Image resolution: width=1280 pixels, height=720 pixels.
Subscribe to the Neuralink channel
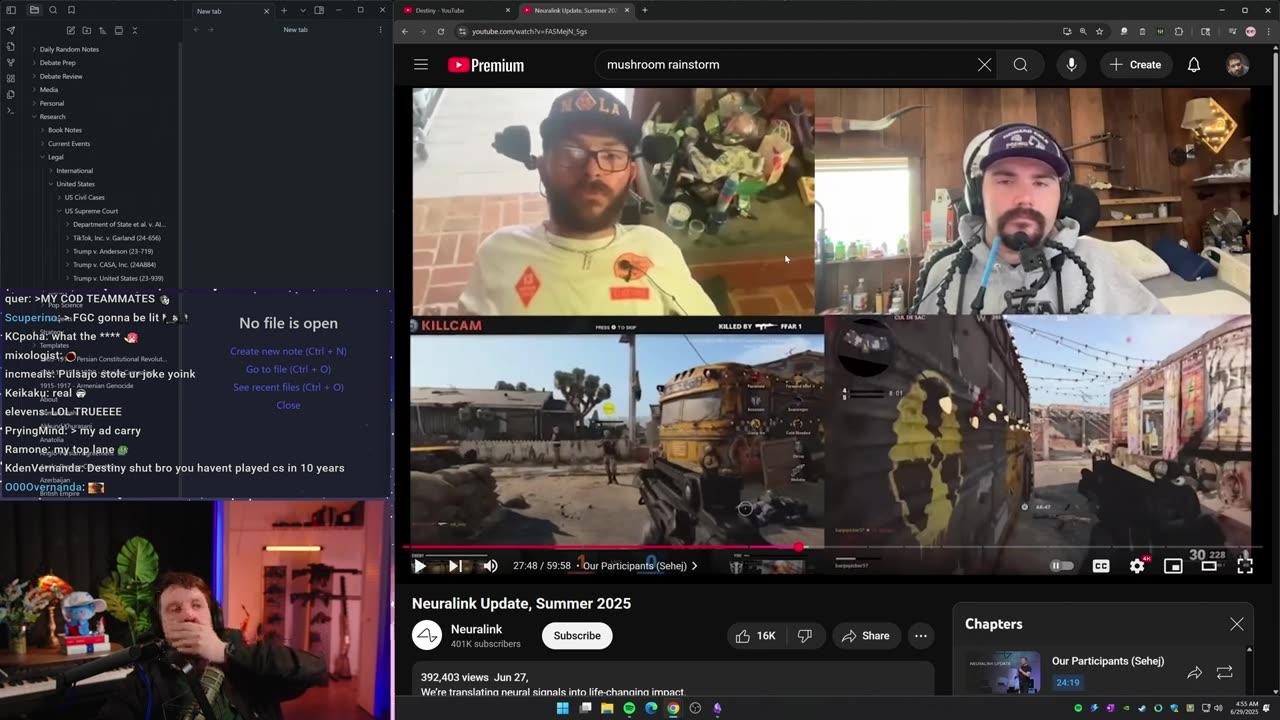[577, 636]
